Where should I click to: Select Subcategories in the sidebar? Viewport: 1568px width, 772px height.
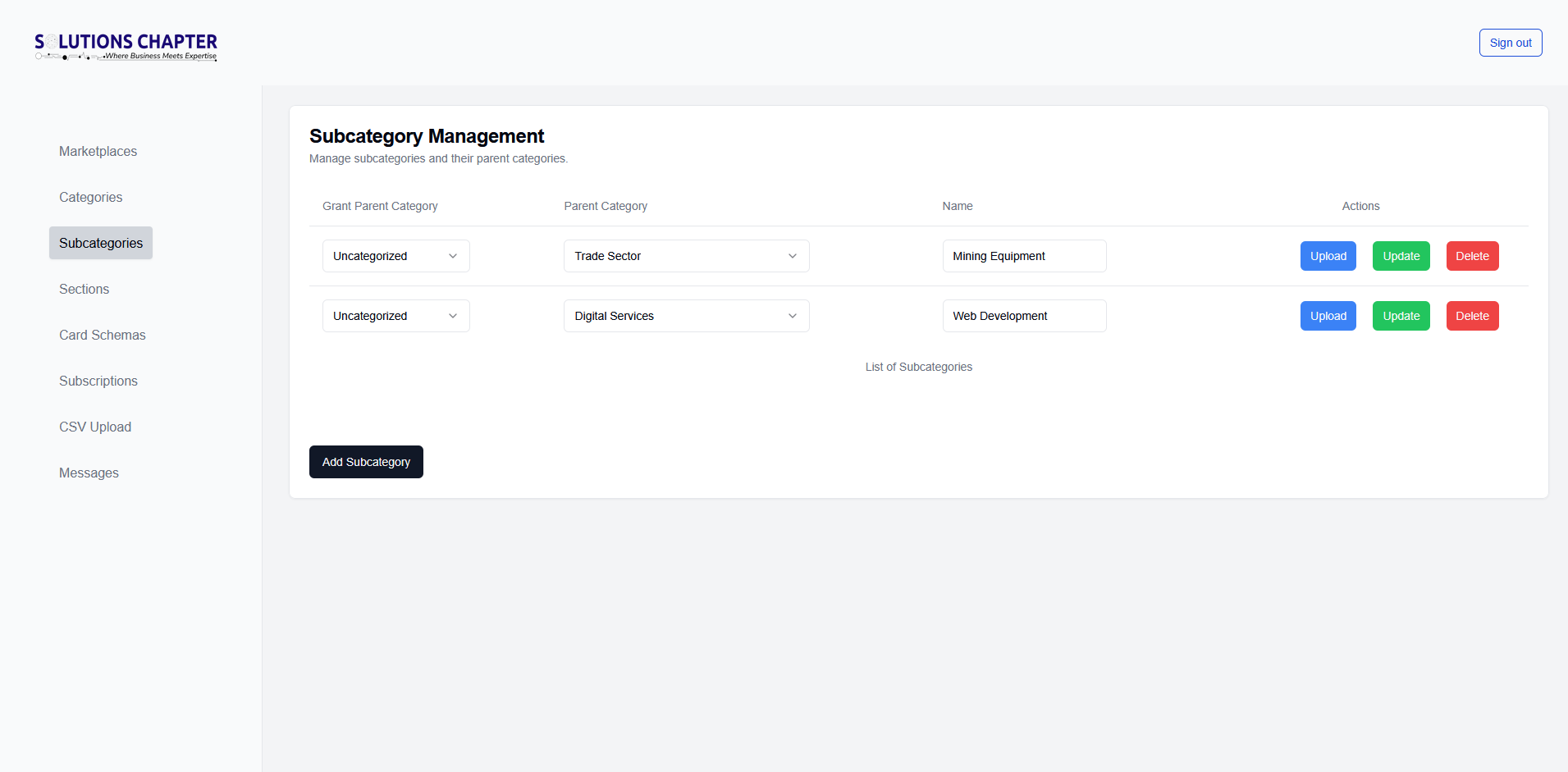tap(101, 243)
